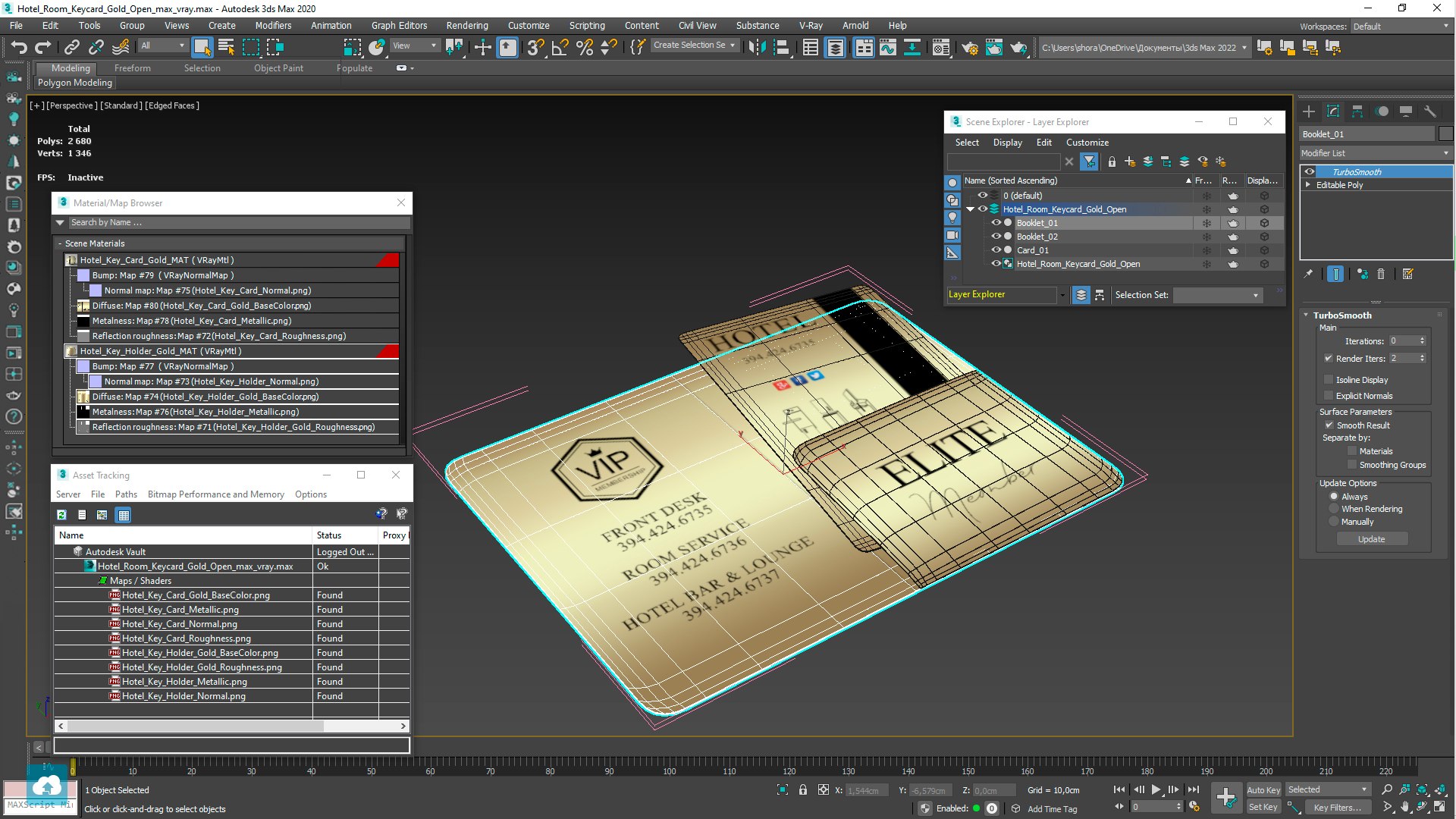Open the Rendering menu
This screenshot has height=819, width=1456.
467,26
